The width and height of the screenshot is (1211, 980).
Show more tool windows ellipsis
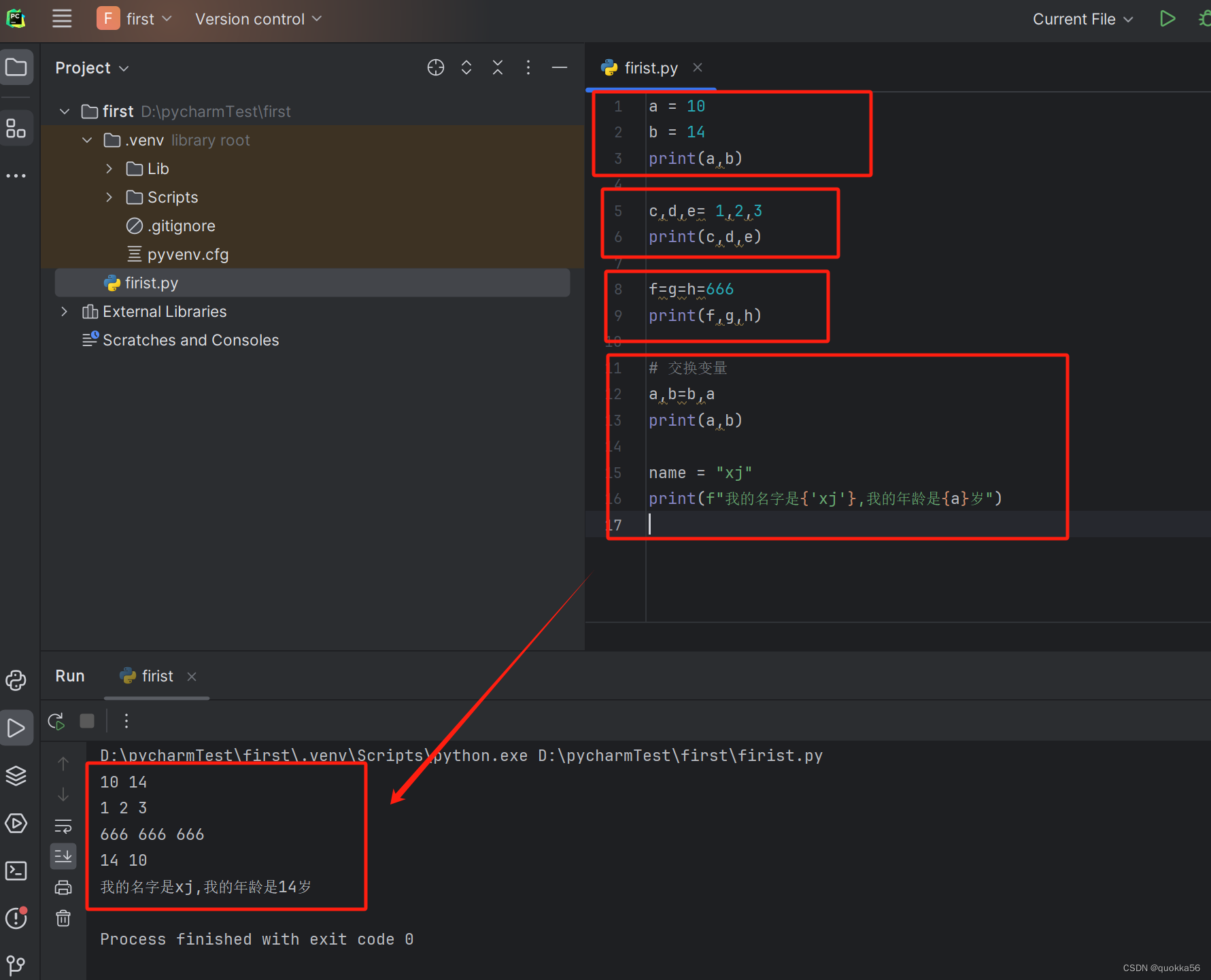(16, 175)
